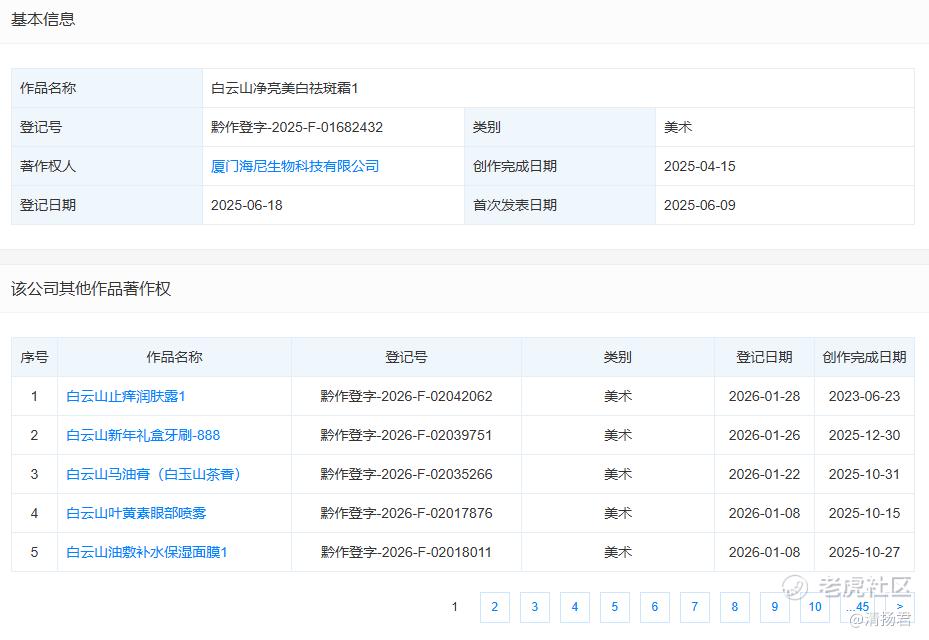Image resolution: width=929 pixels, height=640 pixels.
Task: Open the 白云山新年礼盒牙刷-888 work link
Action: coord(143,435)
